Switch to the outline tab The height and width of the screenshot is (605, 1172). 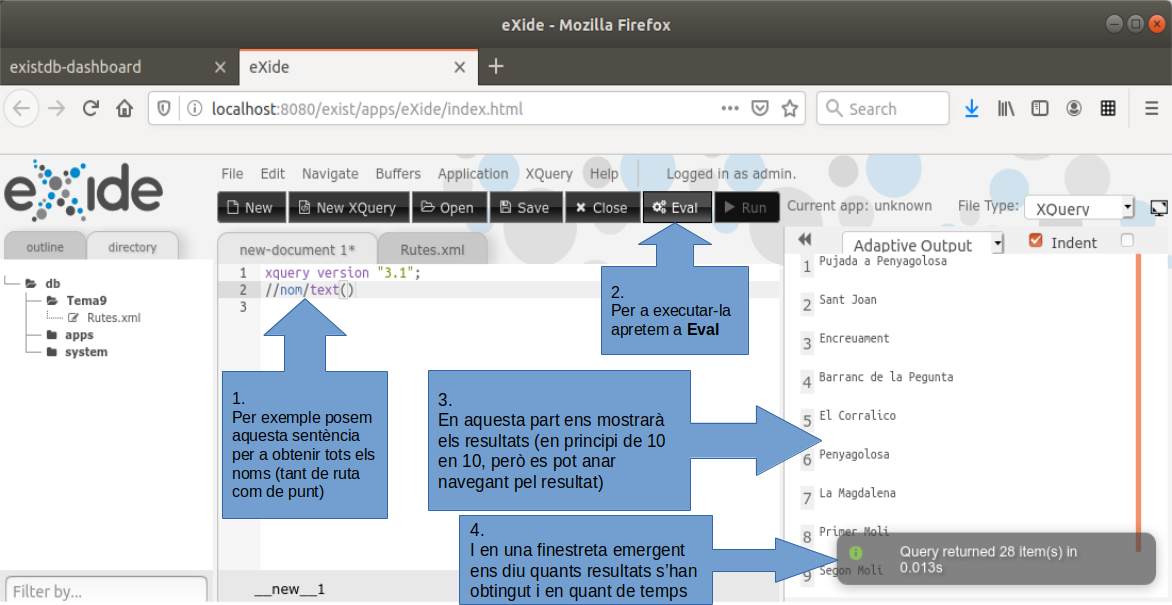pyautogui.click(x=45, y=247)
